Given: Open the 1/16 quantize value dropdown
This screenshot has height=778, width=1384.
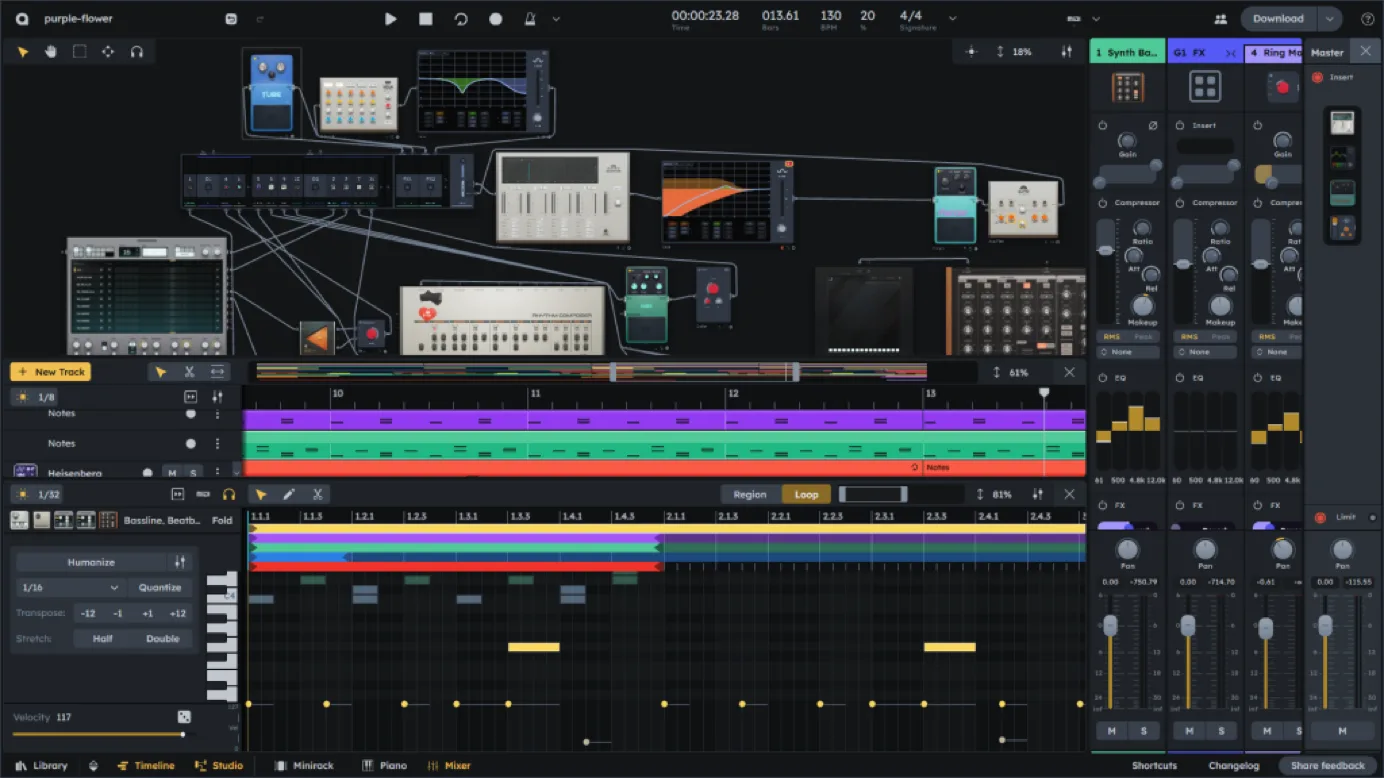Looking at the screenshot, I should click(70, 588).
